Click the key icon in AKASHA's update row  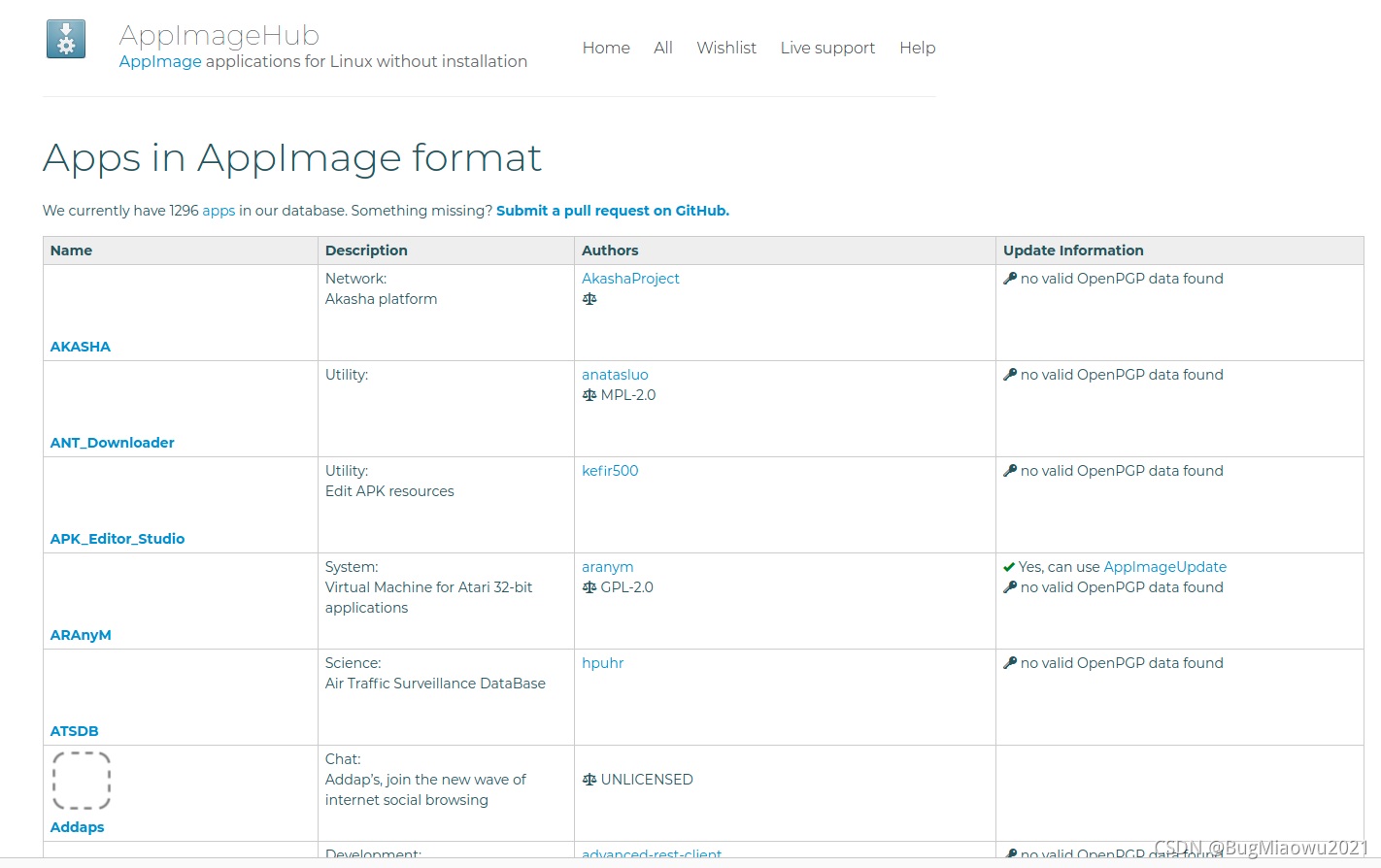click(1010, 278)
